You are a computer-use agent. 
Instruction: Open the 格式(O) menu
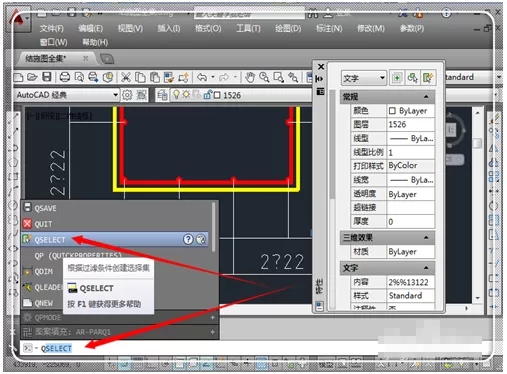tap(208, 29)
